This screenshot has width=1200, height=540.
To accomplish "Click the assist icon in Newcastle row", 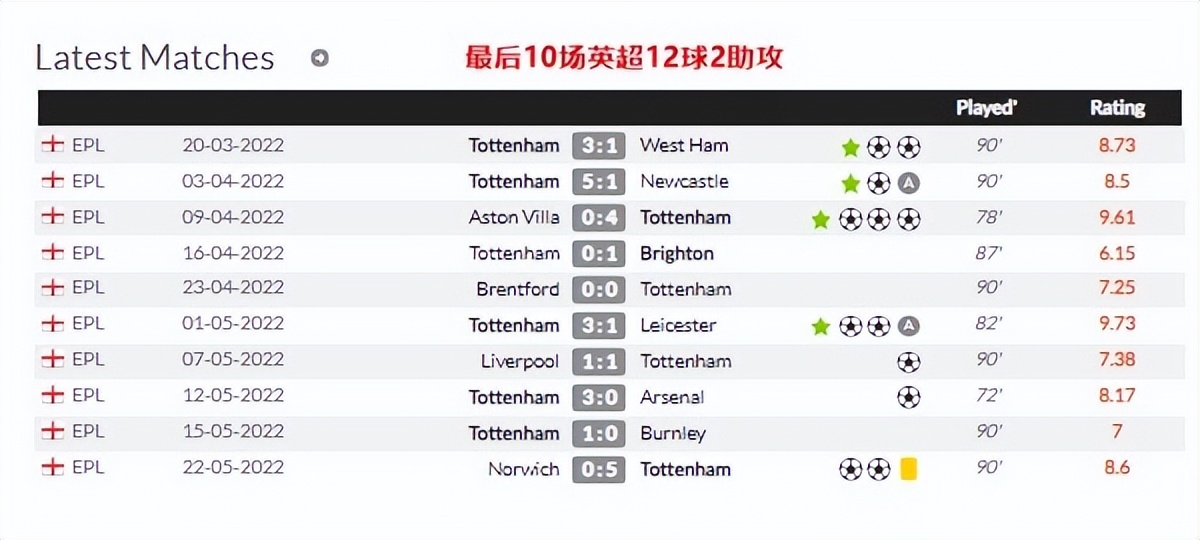I will 908,183.
